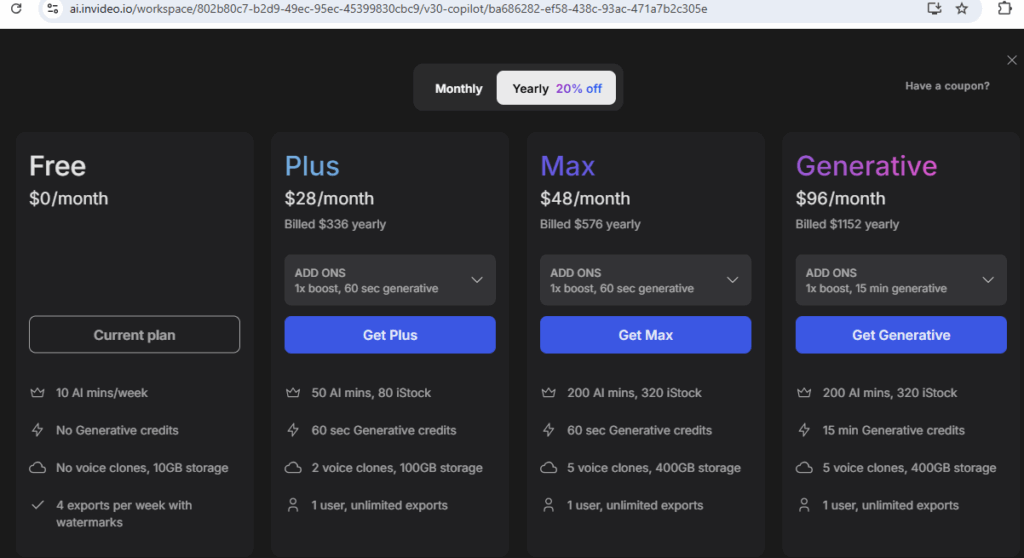Close the pricing dialog with the X
The width and height of the screenshot is (1024, 558).
(1012, 60)
